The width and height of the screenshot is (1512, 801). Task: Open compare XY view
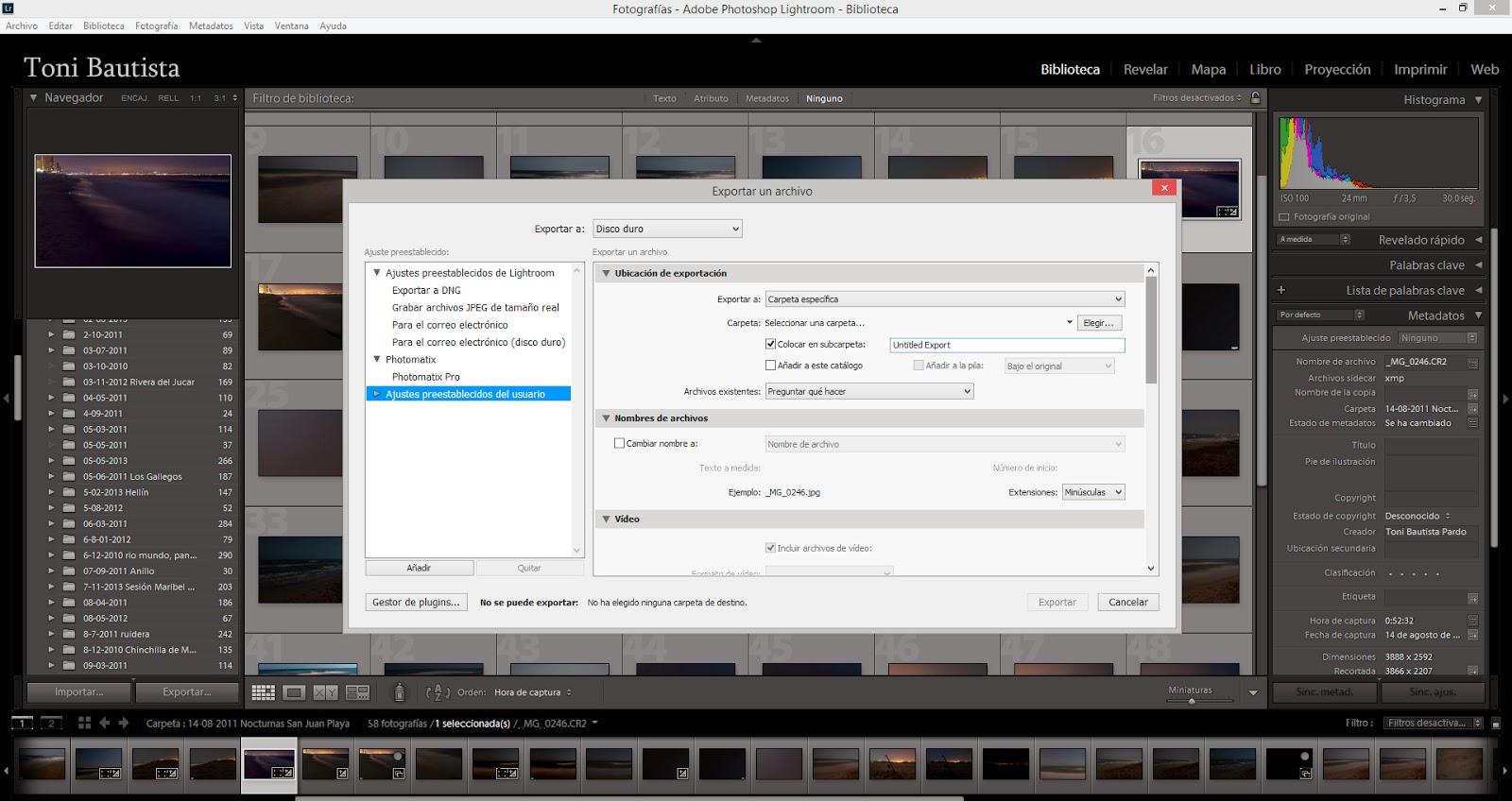click(325, 692)
